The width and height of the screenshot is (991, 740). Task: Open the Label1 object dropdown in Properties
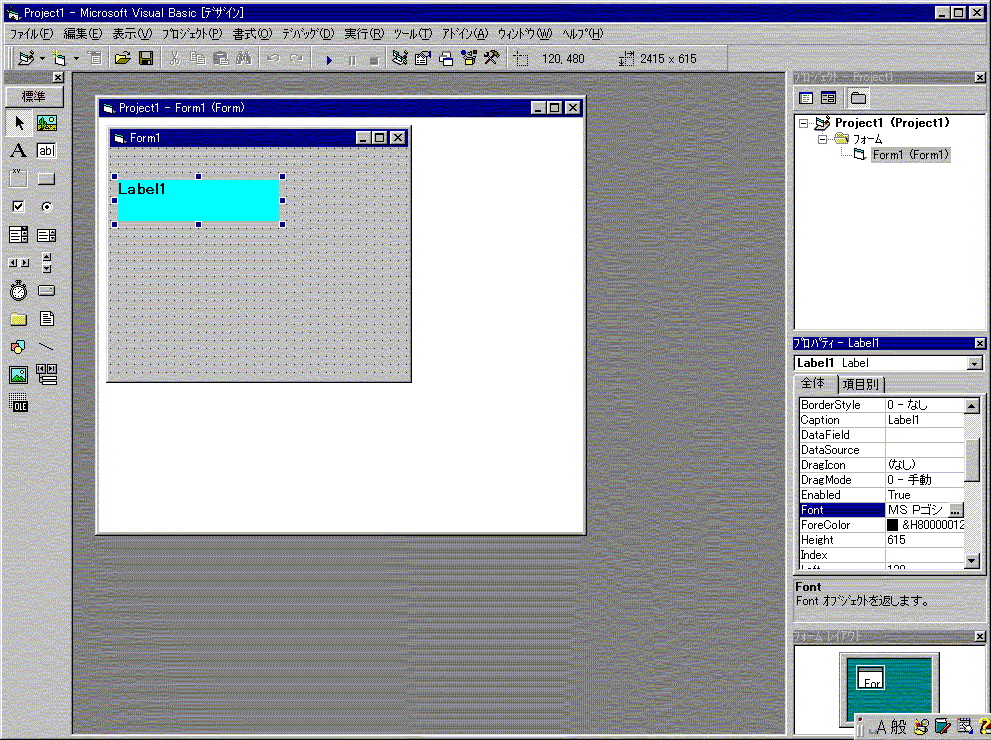[x=975, y=363]
